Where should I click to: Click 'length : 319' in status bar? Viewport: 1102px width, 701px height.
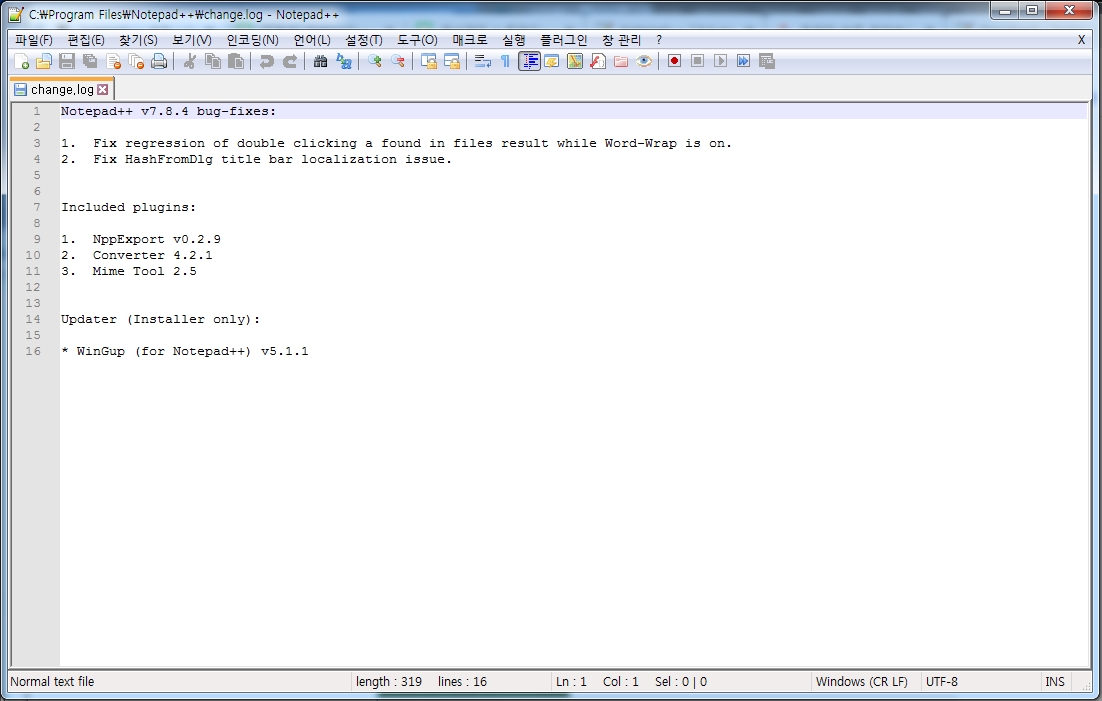coord(389,681)
